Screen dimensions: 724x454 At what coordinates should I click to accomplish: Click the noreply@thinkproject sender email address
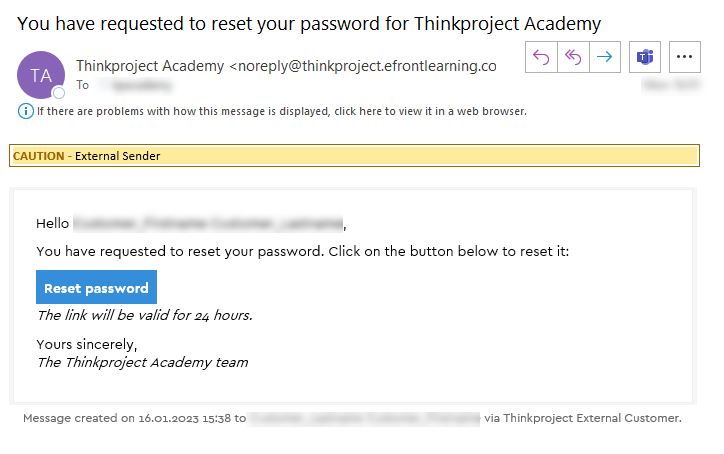(x=367, y=66)
